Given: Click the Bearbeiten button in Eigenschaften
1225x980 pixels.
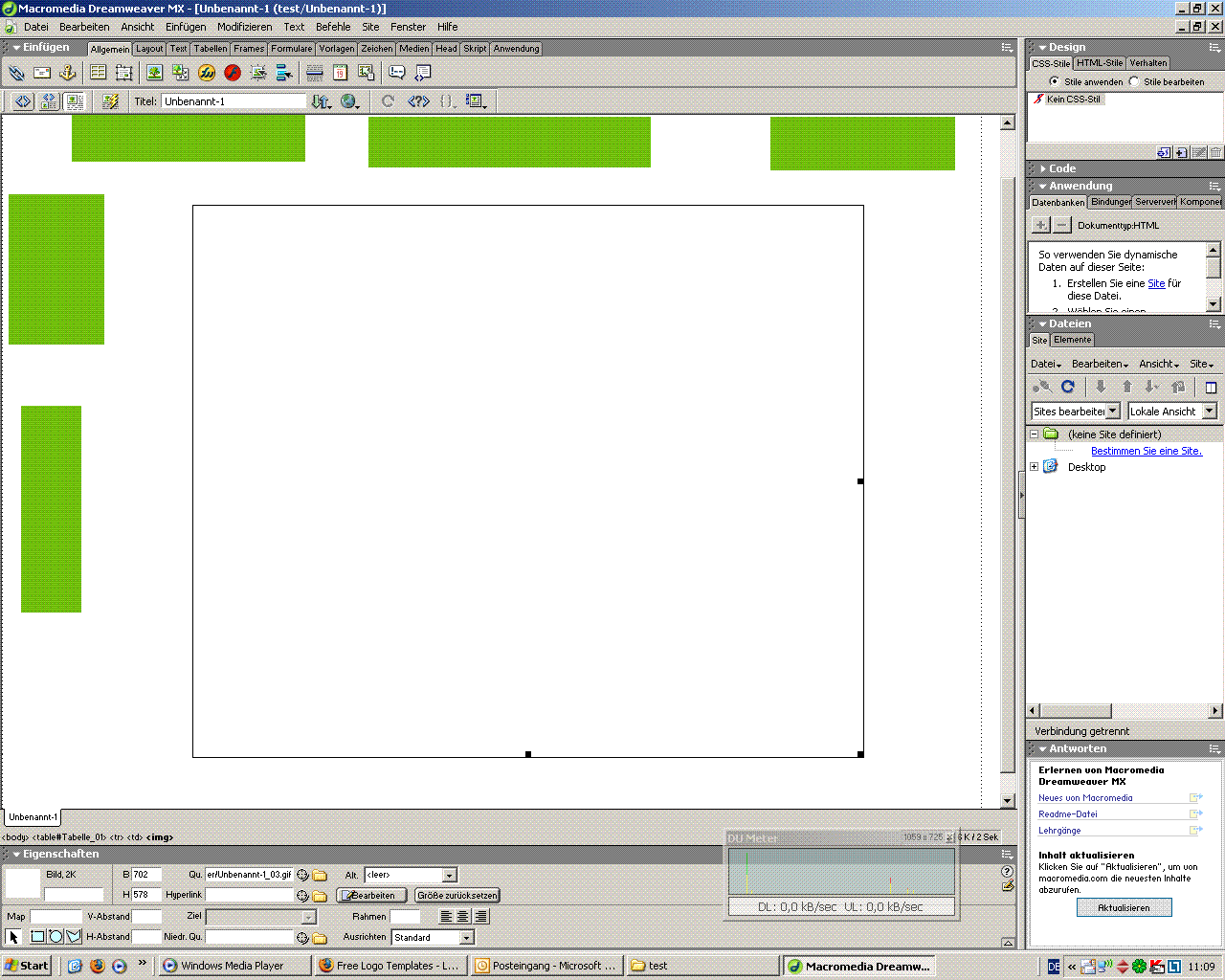Looking at the screenshot, I should click(372, 896).
